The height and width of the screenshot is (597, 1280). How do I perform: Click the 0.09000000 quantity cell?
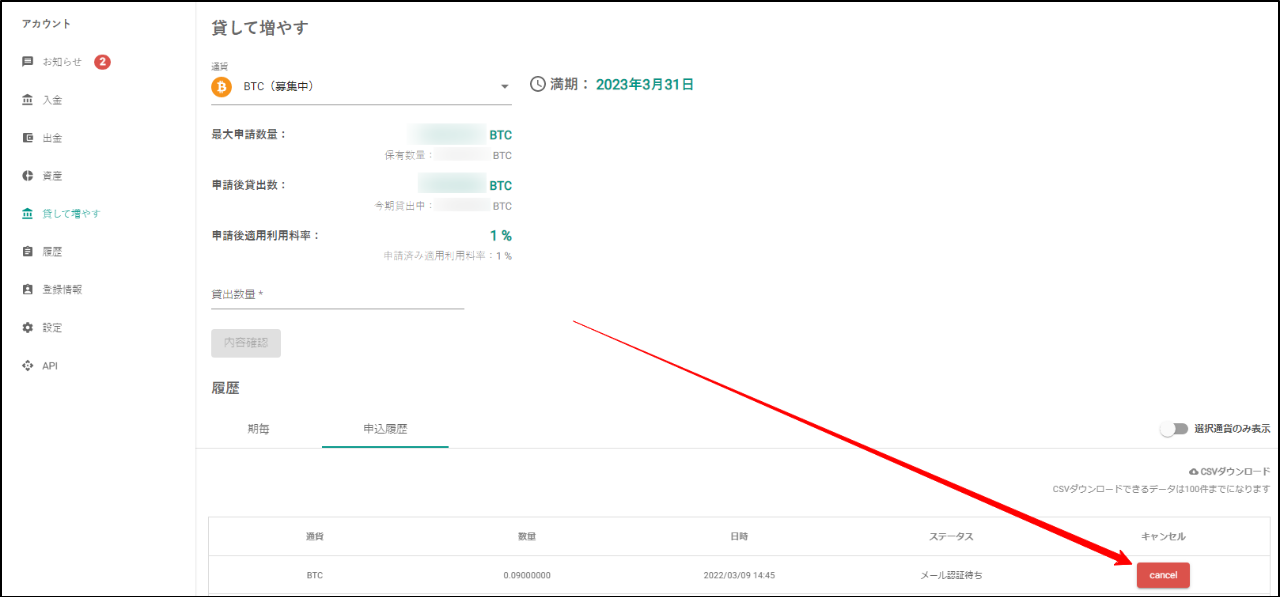click(x=527, y=576)
